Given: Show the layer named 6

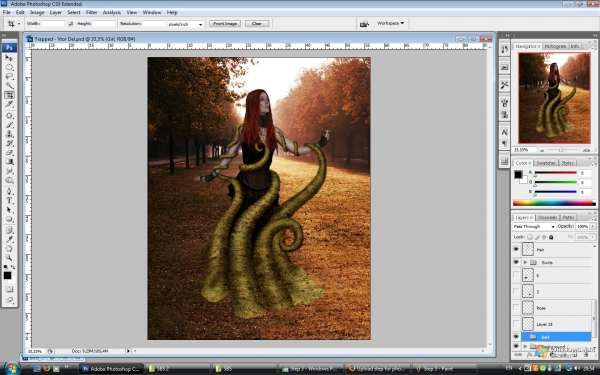Looking at the screenshot, I should click(x=516, y=275).
